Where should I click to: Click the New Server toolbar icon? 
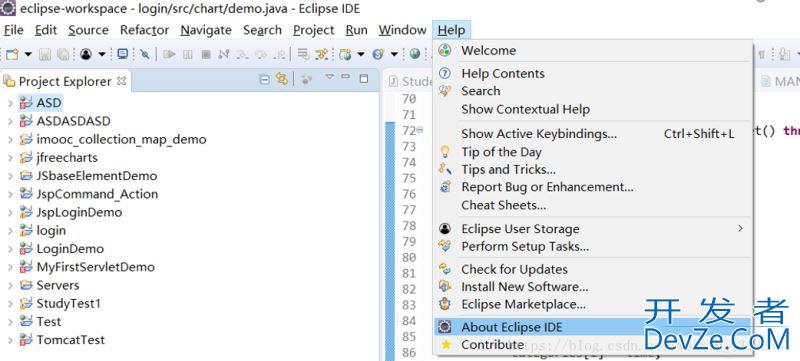(x=345, y=54)
